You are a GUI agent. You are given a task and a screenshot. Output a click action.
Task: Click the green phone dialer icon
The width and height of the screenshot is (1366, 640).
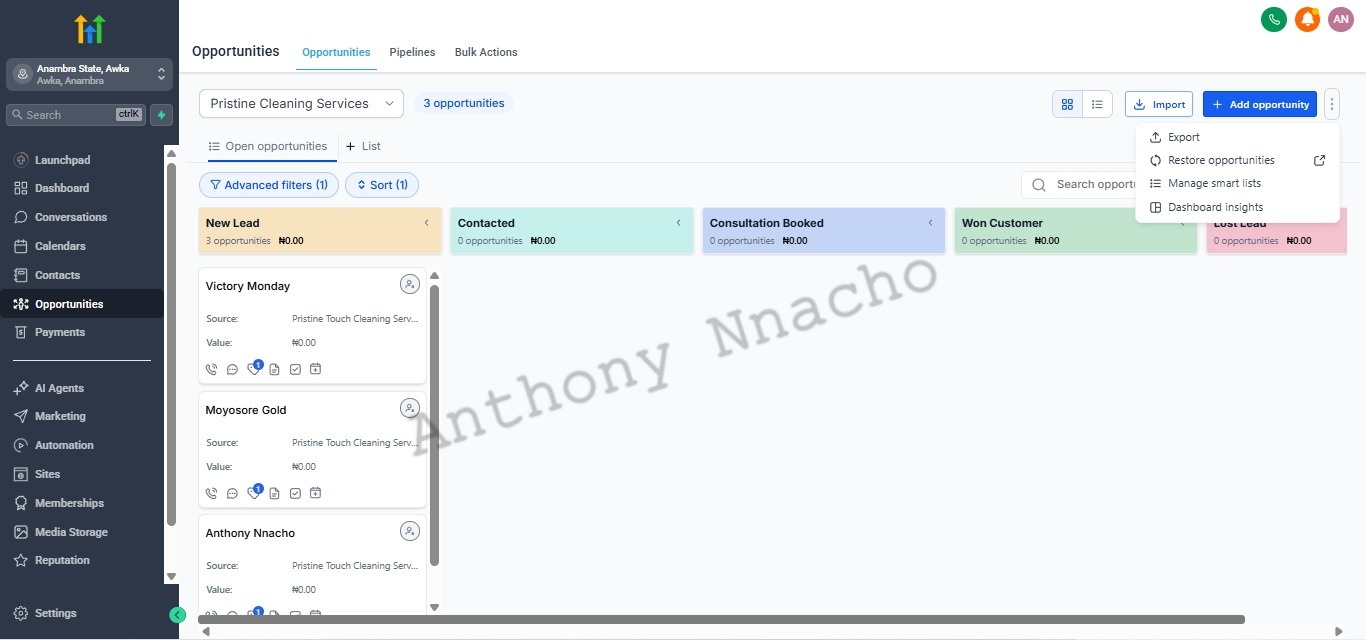point(1273,19)
